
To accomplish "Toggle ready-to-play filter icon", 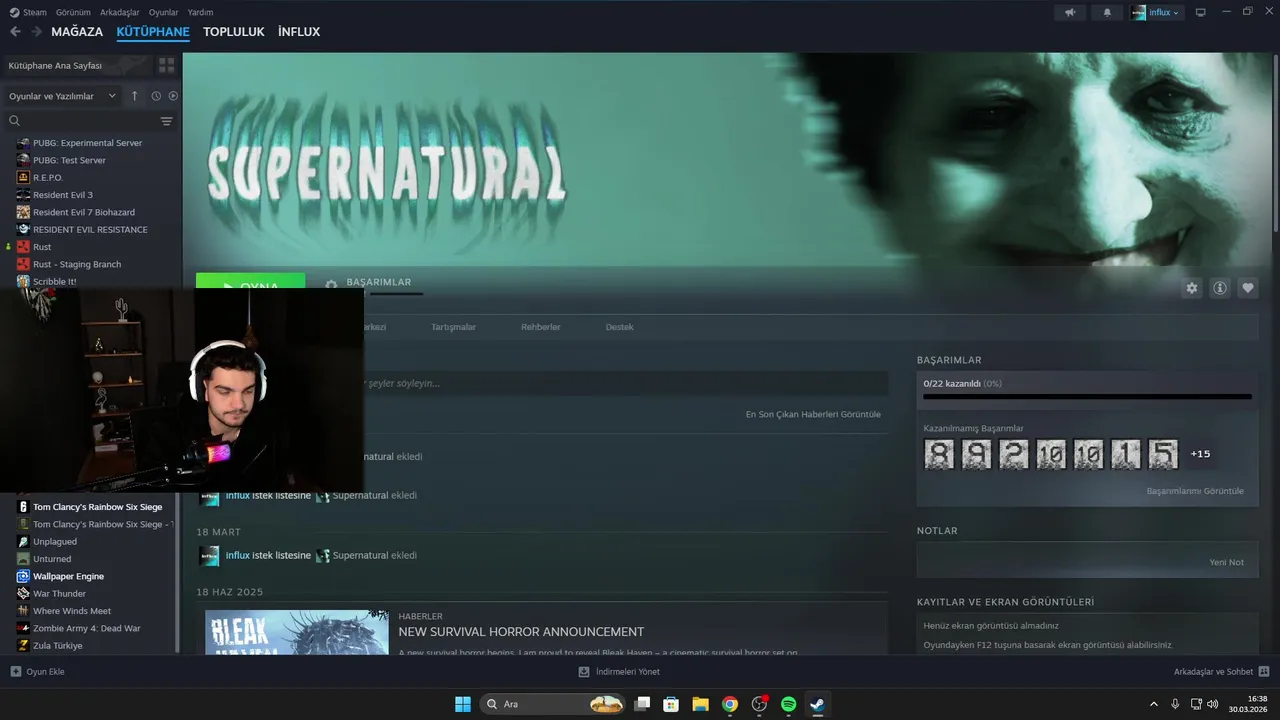I will pyautogui.click(x=173, y=96).
